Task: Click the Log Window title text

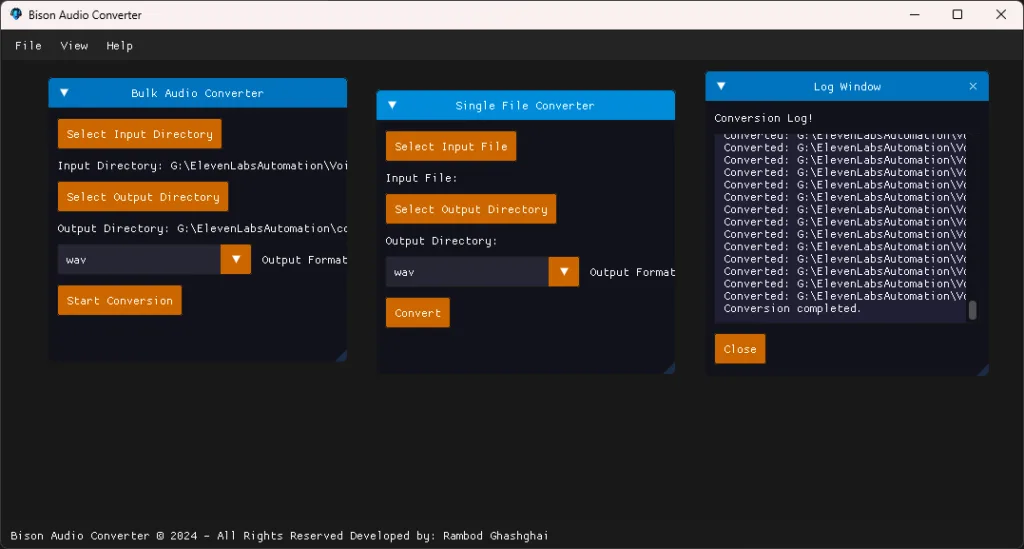Action: click(847, 86)
